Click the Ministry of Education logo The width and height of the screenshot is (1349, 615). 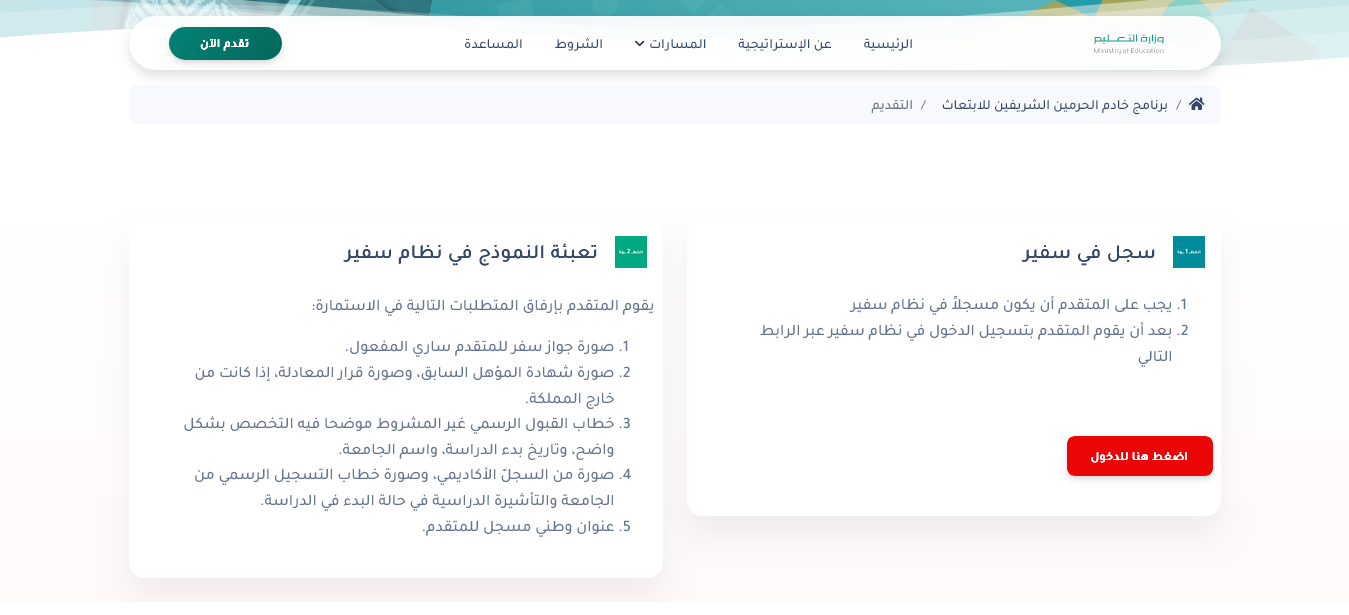click(1129, 43)
